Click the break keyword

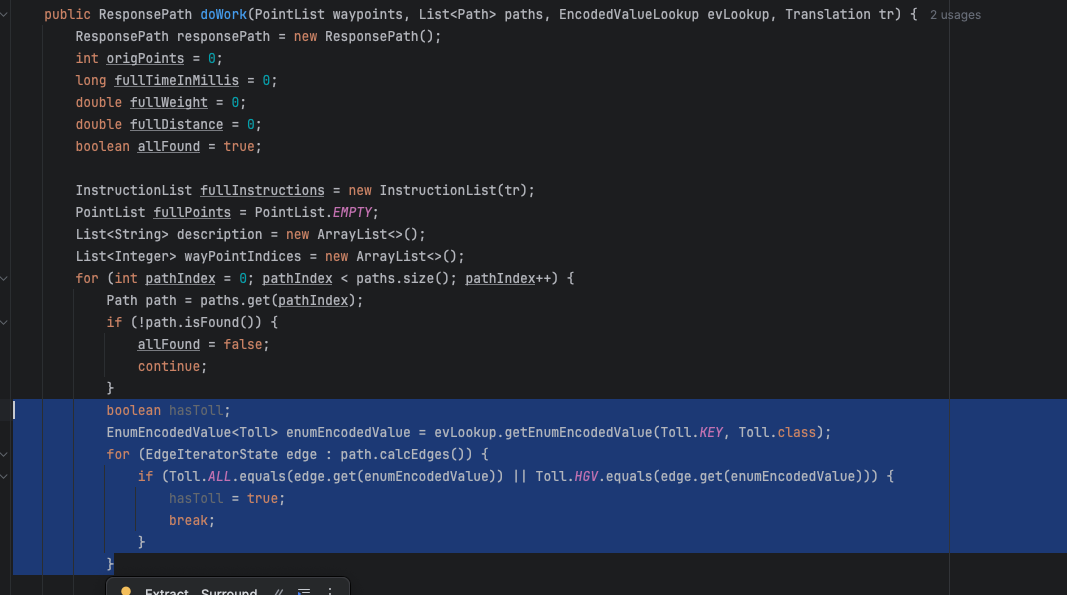point(188,521)
